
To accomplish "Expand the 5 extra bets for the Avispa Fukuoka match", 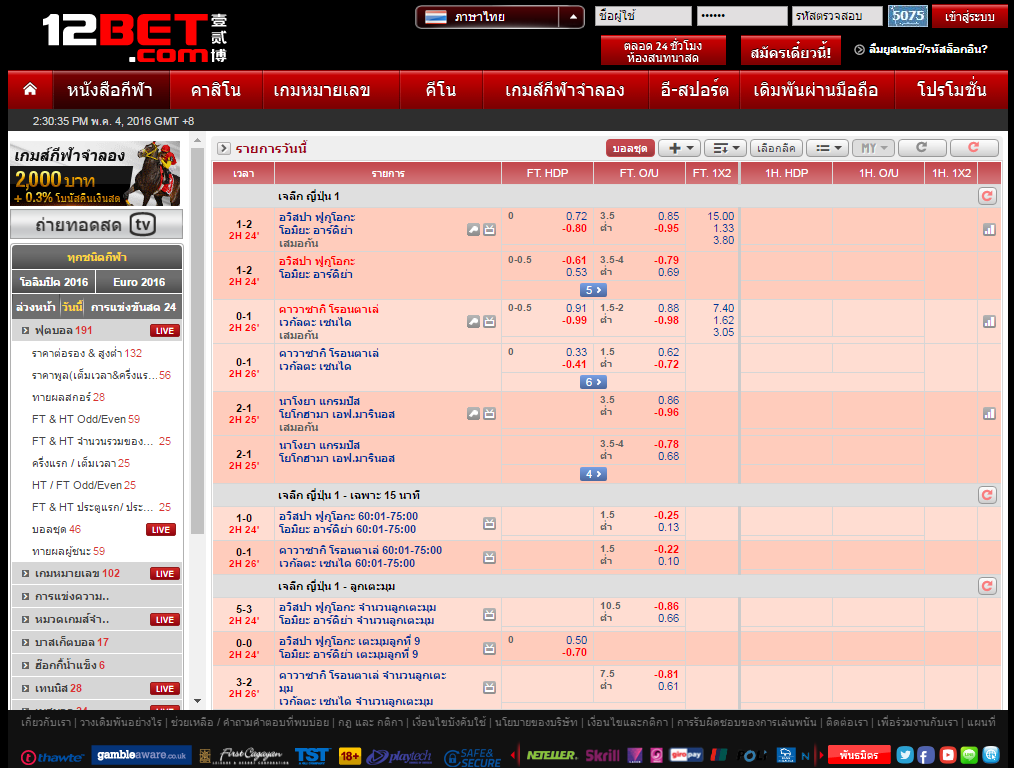I will click(594, 290).
